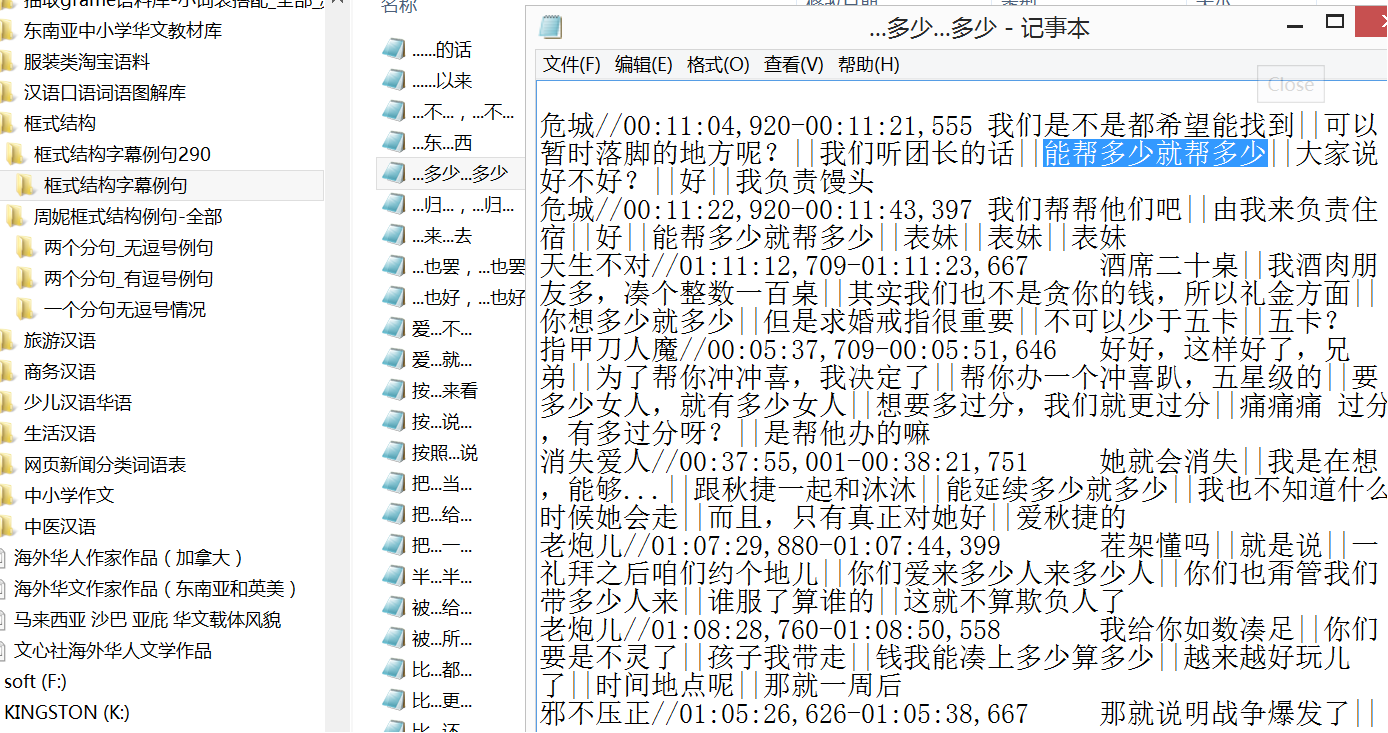Open the soft (F:) drive
Image resolution: width=1388 pixels, height=733 pixels.
[35, 682]
